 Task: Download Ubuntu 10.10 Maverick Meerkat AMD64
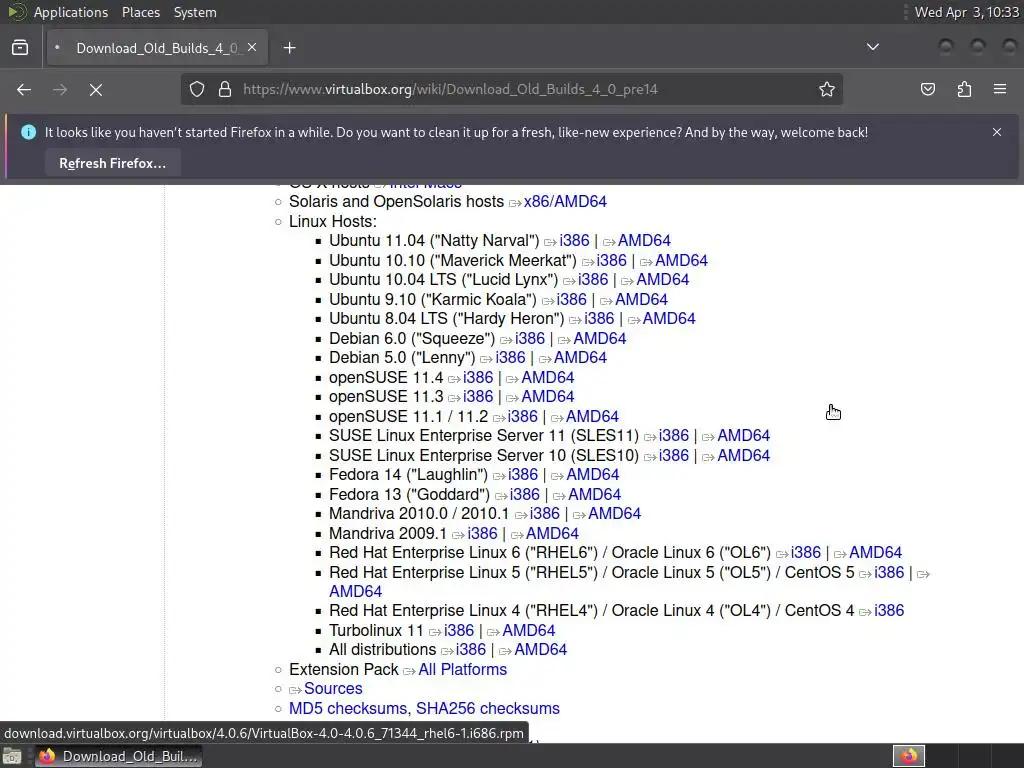(x=681, y=260)
